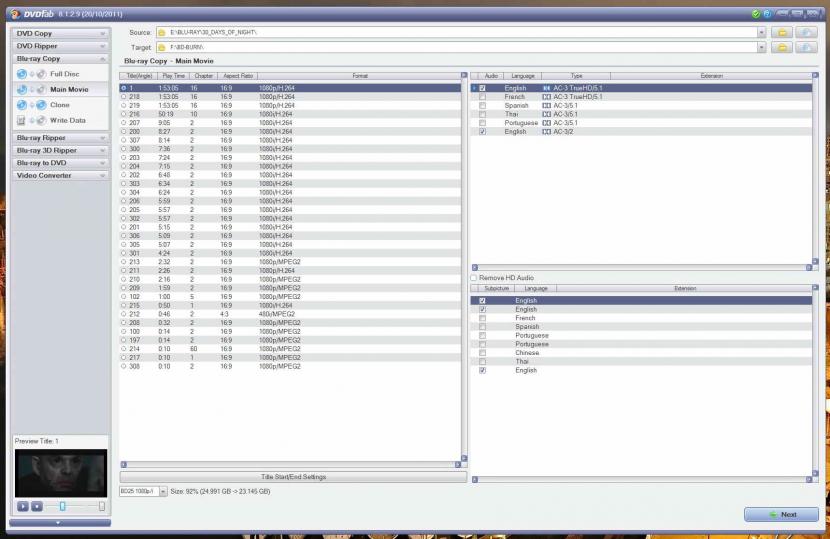Click the Next button
This screenshot has width=830, height=539.
pyautogui.click(x=781, y=515)
